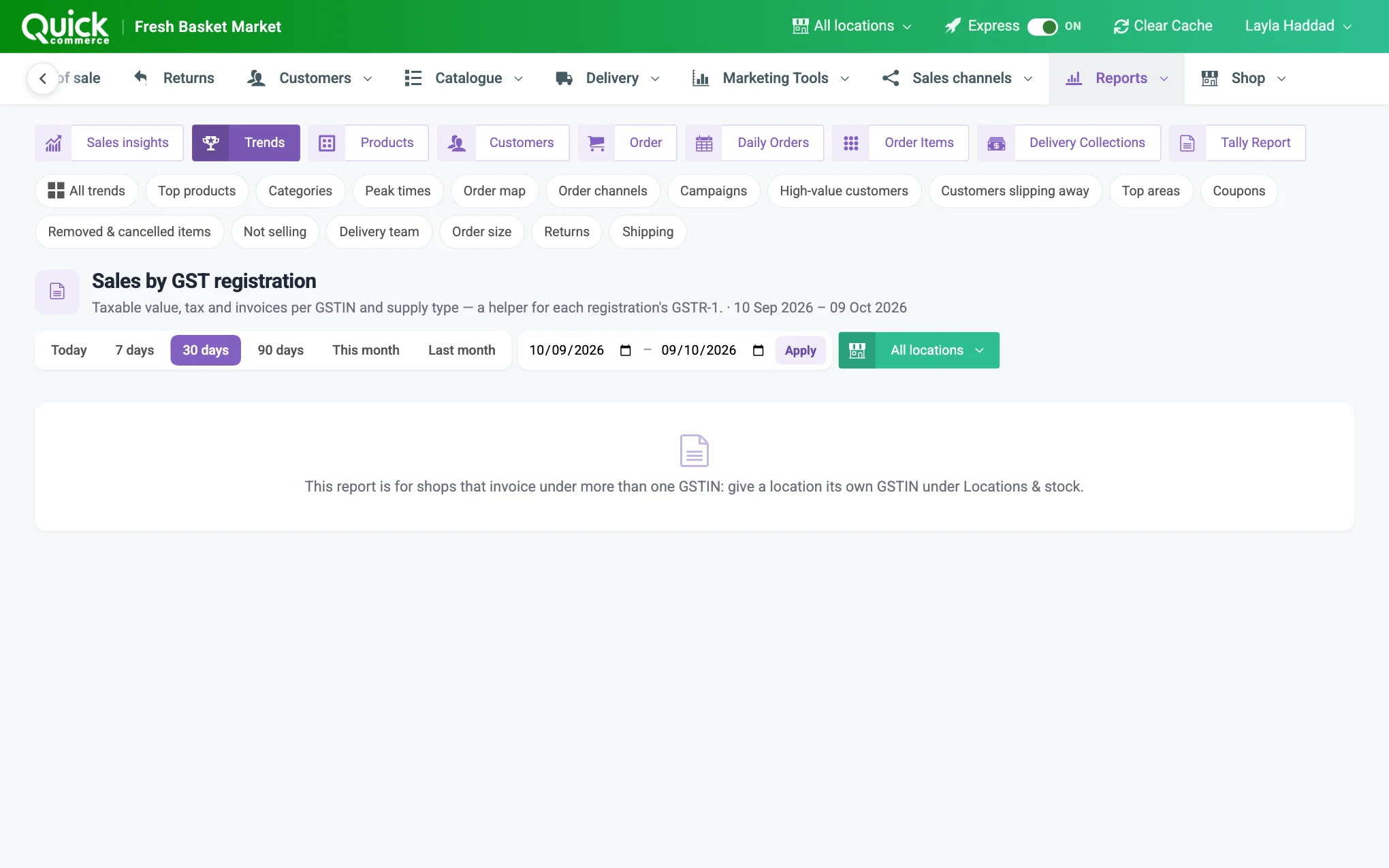This screenshot has width=1389, height=868.
Task: Click the Delivery Collections cash icon
Action: [x=996, y=143]
